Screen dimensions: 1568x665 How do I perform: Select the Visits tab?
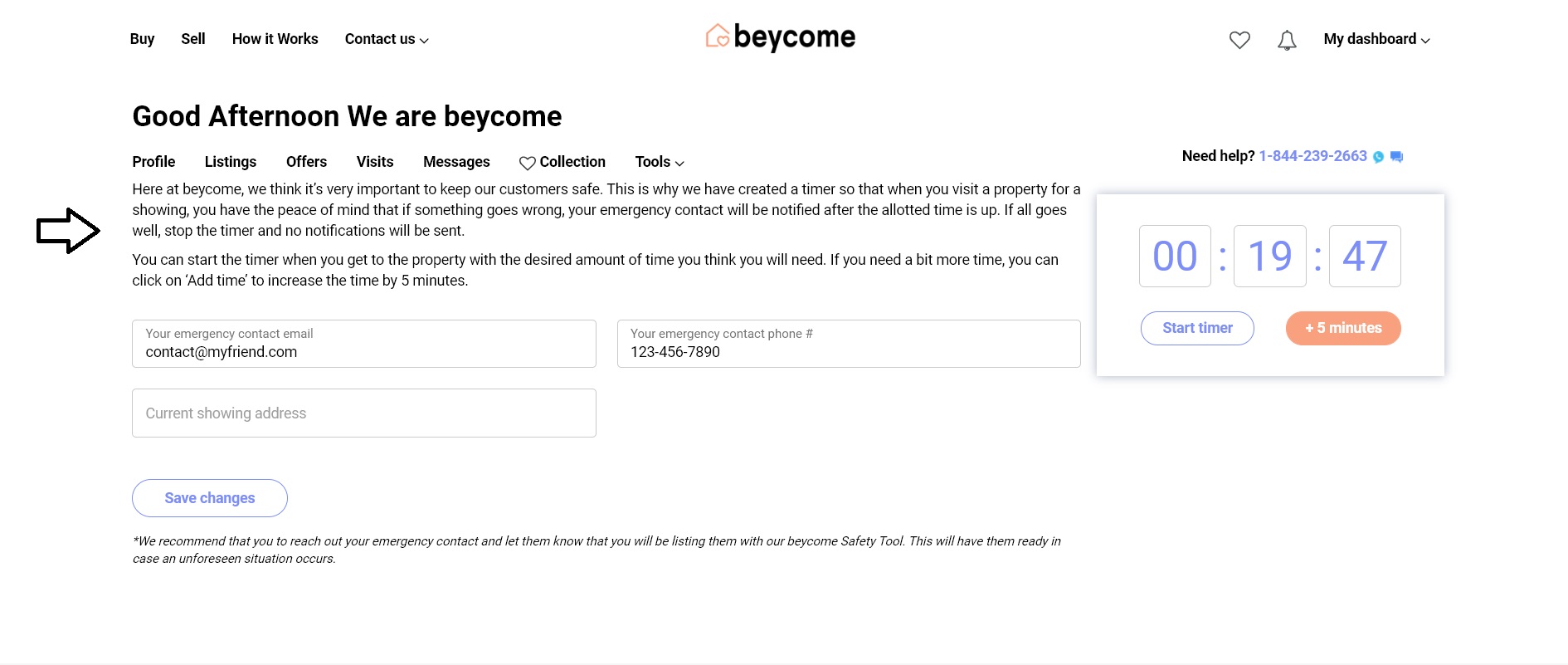click(x=375, y=162)
